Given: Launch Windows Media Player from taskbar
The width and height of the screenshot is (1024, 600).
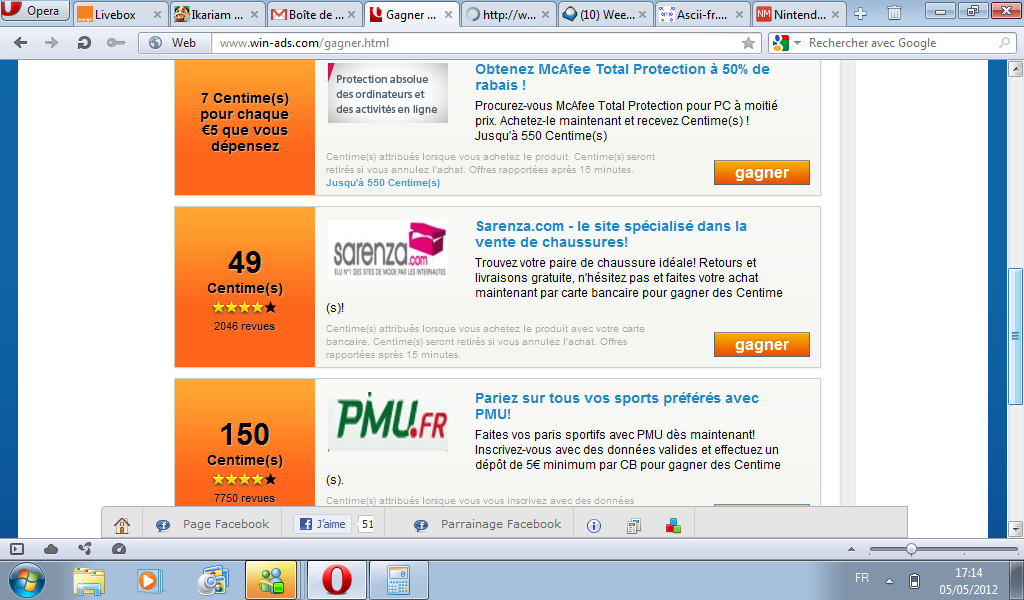Looking at the screenshot, I should tap(149, 580).
